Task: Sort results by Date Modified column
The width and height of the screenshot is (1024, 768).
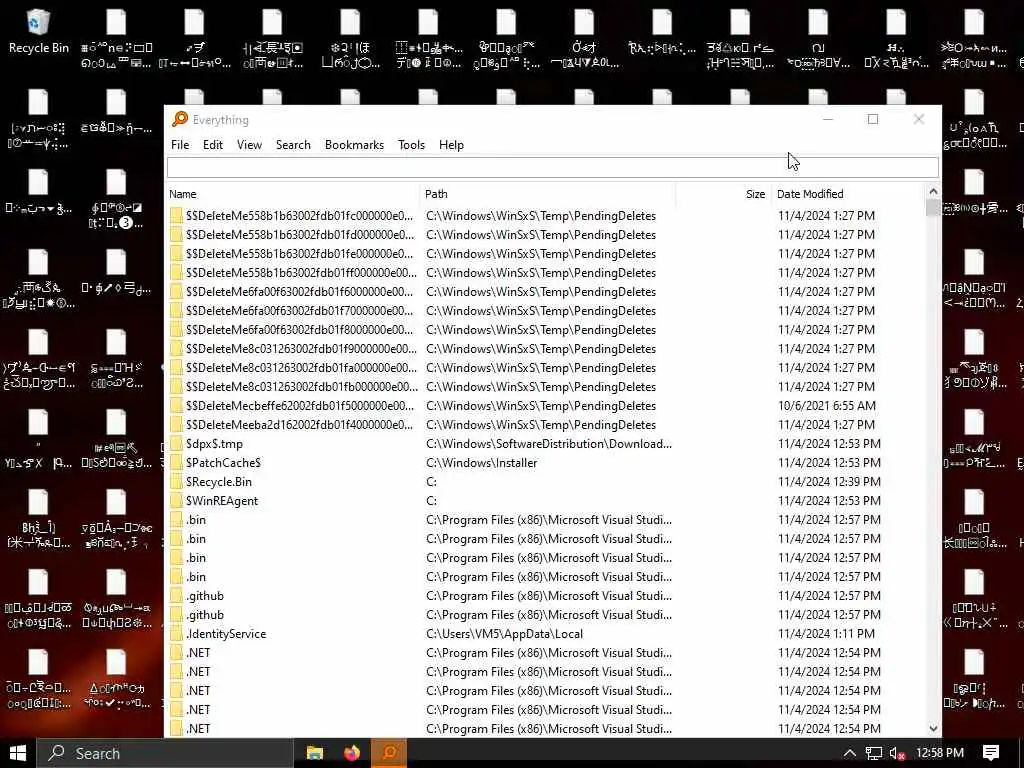Action: [848, 194]
